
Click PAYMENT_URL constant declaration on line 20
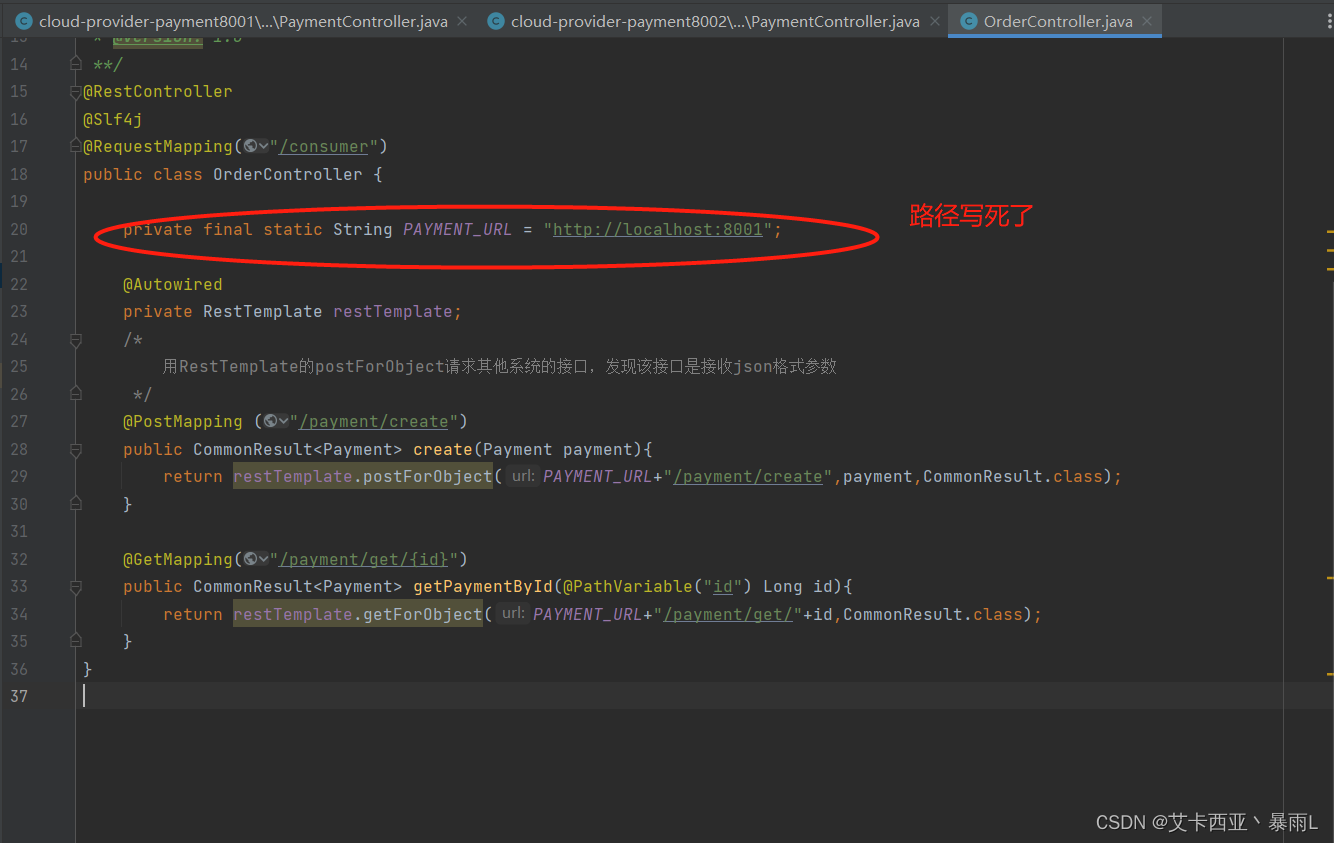click(458, 229)
